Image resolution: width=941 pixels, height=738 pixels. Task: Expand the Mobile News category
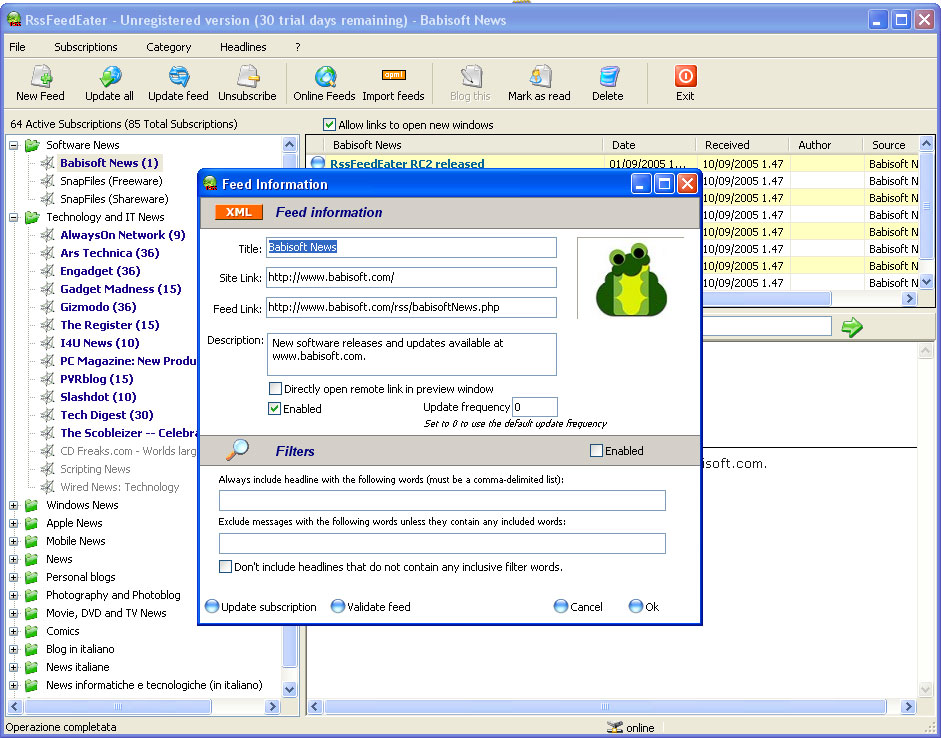click(13, 541)
